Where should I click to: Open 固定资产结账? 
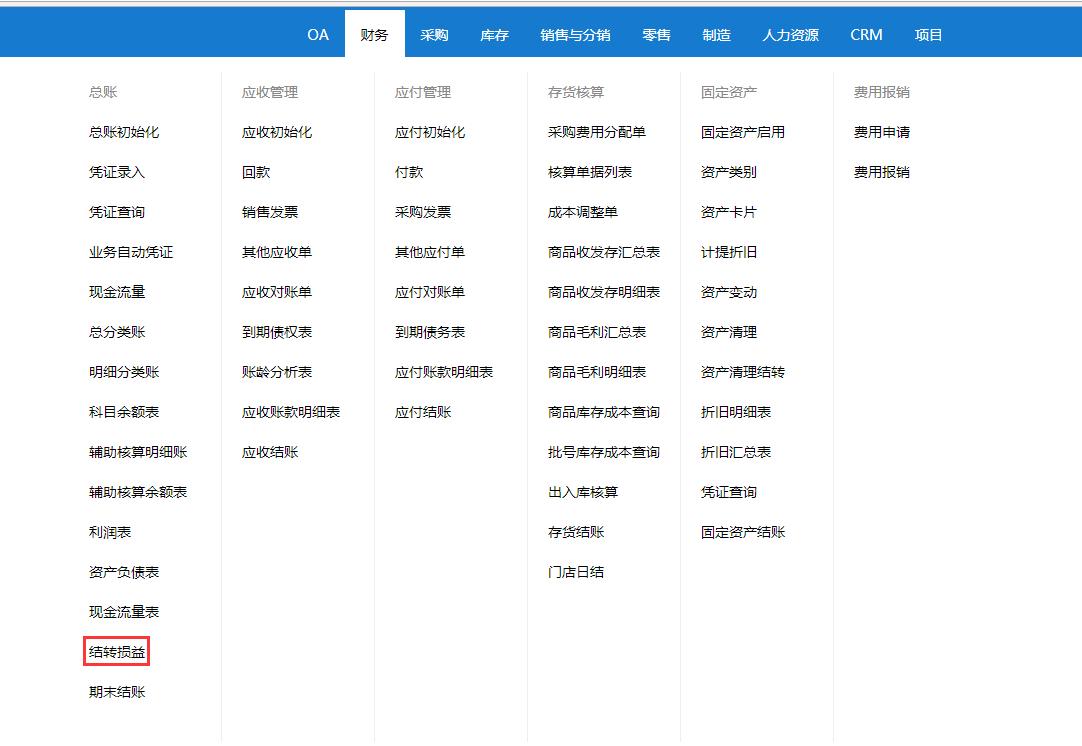pyautogui.click(x=743, y=532)
